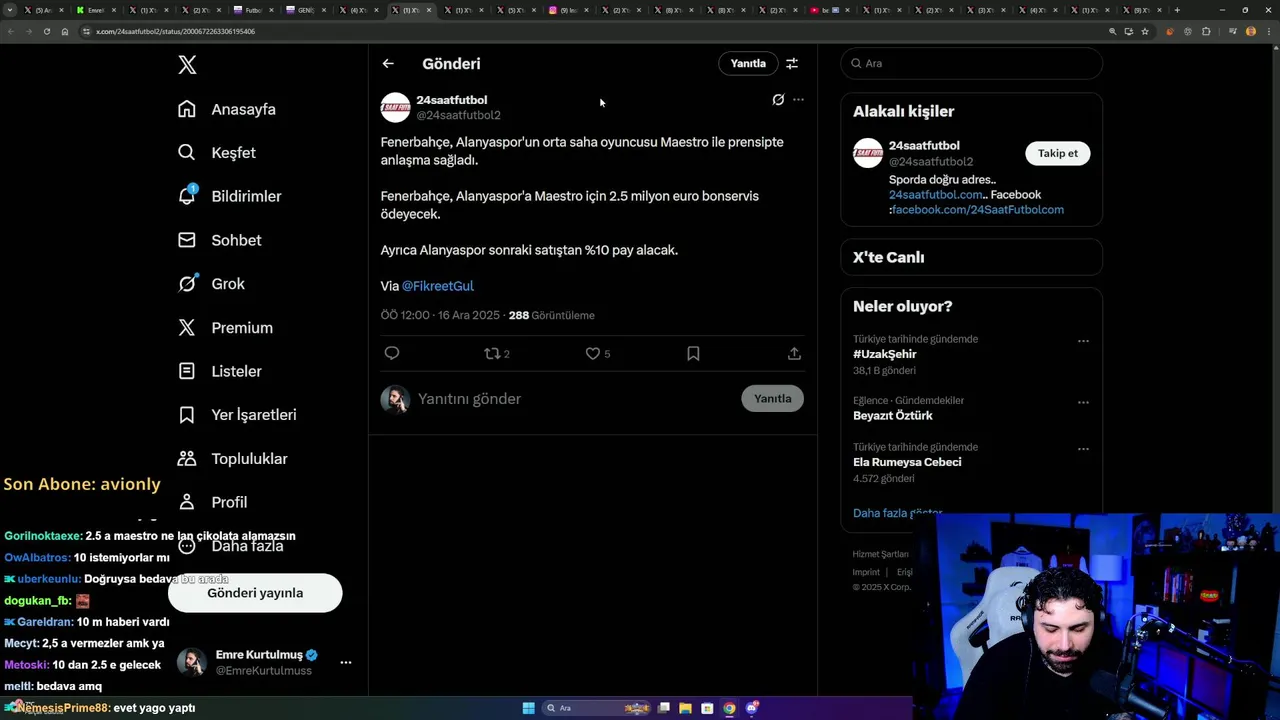
Task: Open @24saatfutbol2 handle on post
Action: (x=458, y=115)
